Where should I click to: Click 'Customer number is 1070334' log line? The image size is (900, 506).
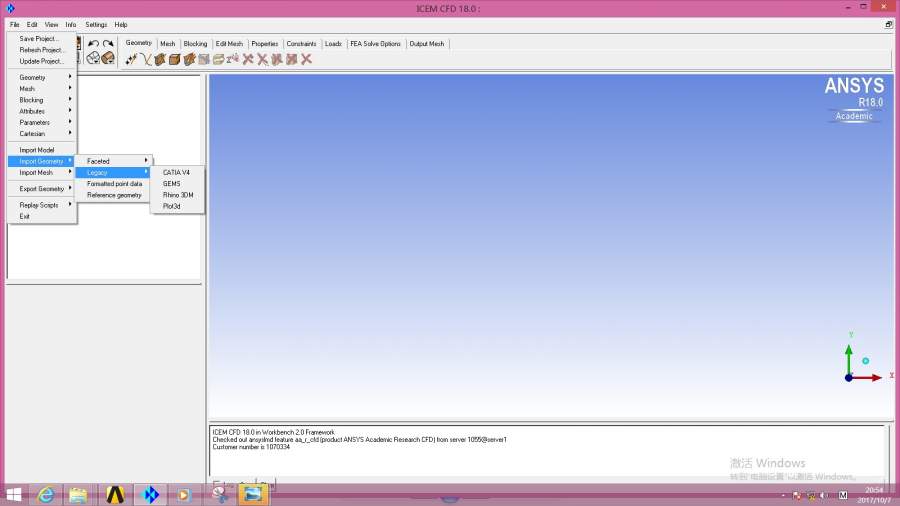click(251, 447)
